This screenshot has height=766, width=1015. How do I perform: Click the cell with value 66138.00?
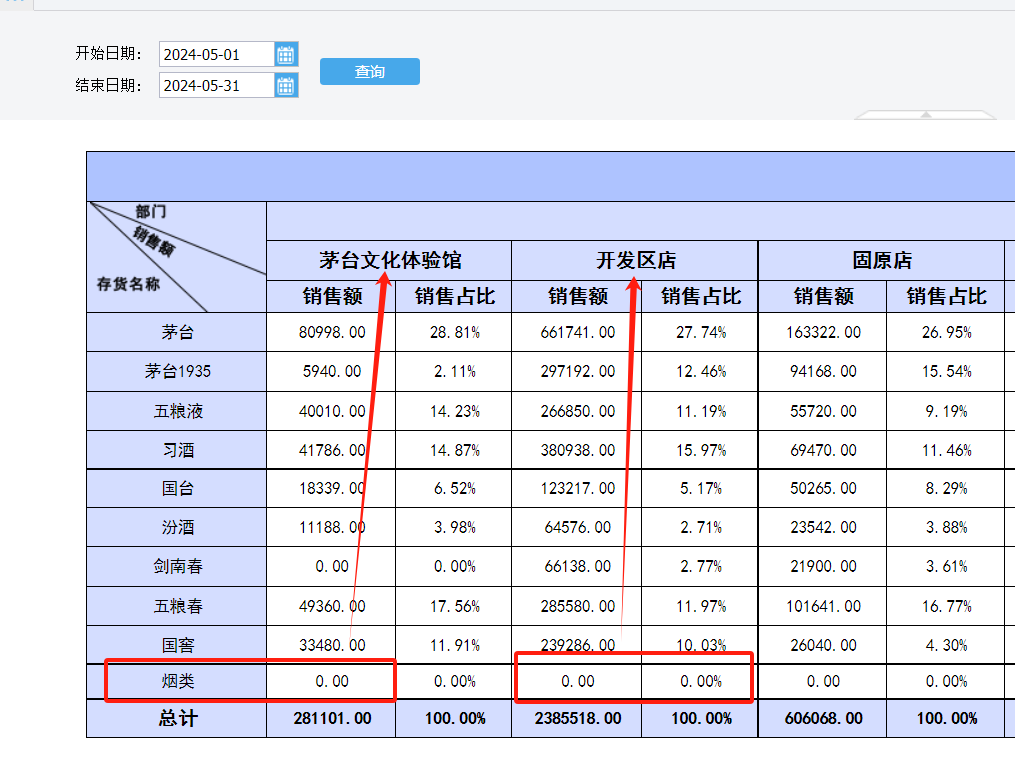point(577,567)
